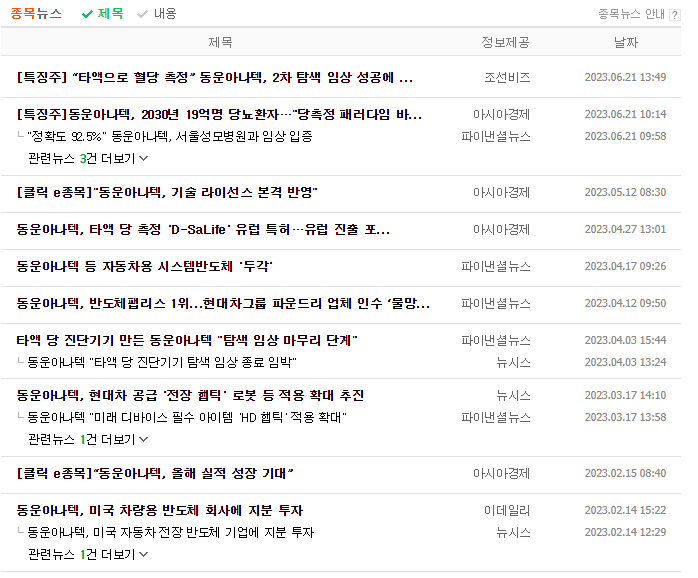Open article 2030년 19억명 당뇨환자 headline
The image size is (698, 578).
click(219, 114)
